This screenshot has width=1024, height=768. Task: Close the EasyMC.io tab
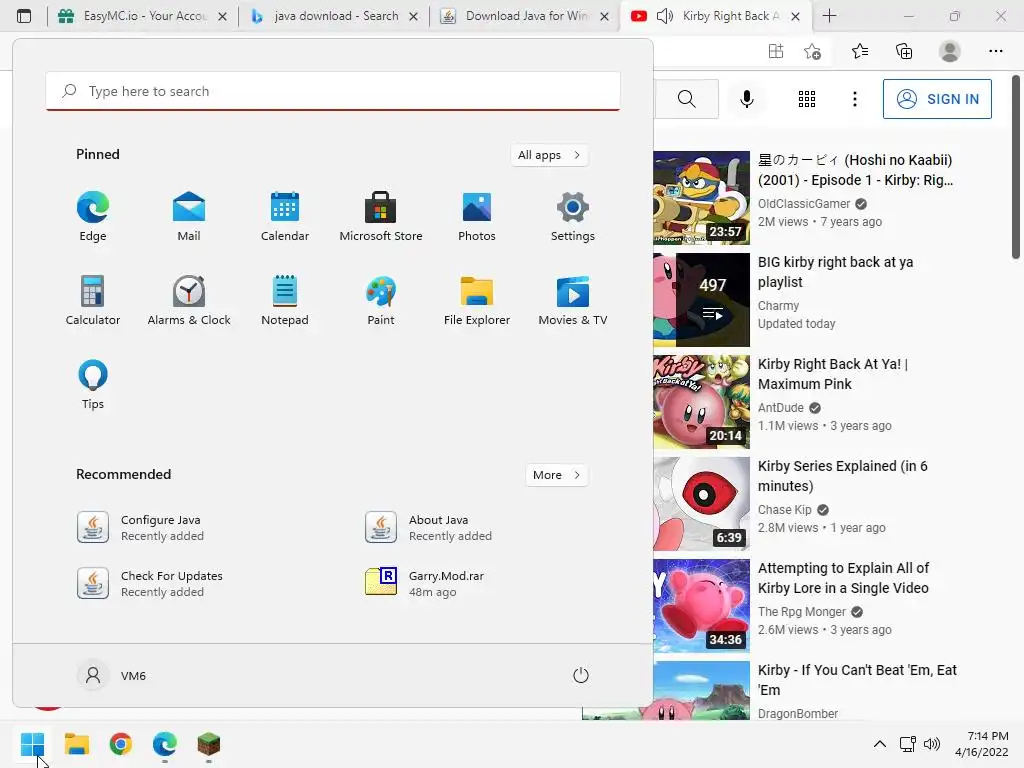point(222,16)
